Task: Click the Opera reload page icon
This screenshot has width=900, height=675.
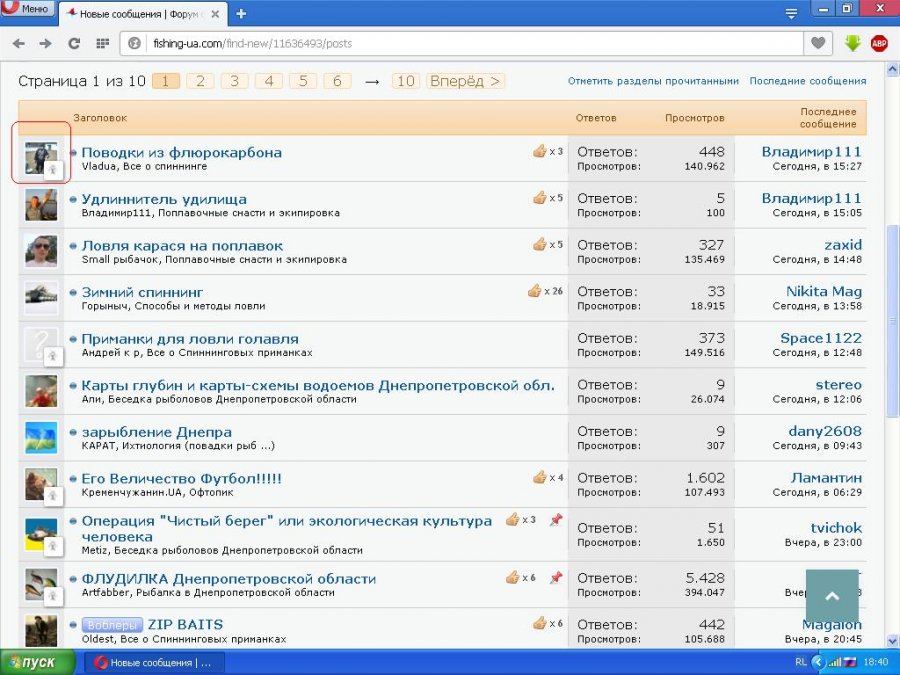Action: (73, 44)
